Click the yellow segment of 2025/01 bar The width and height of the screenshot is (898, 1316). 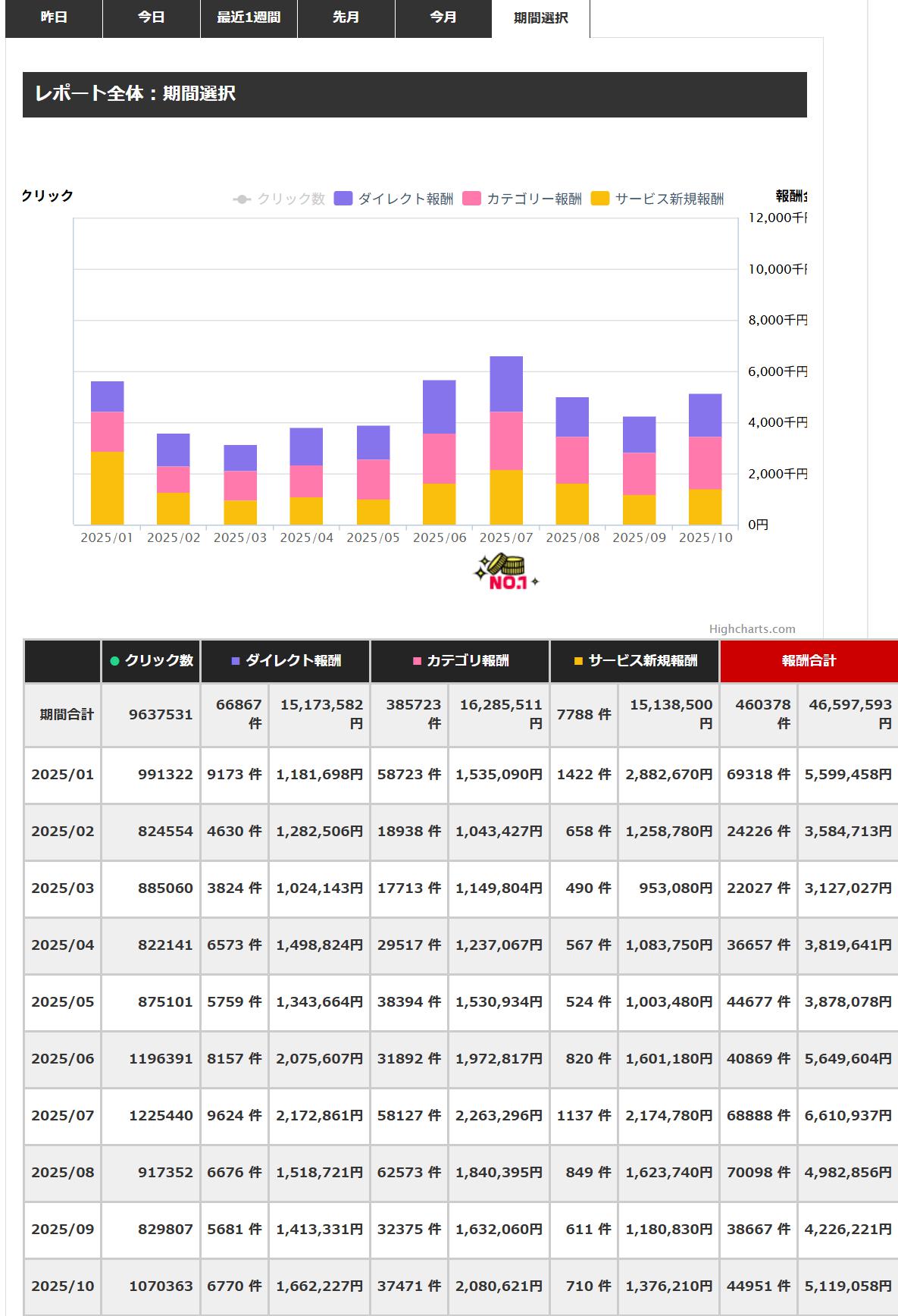pos(107,487)
